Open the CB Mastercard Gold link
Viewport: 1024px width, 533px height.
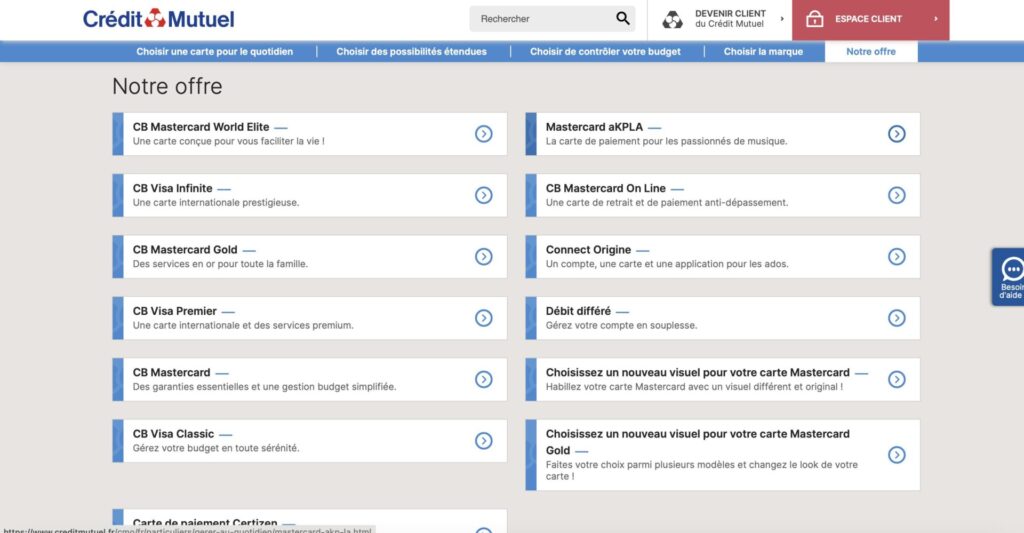coord(186,250)
